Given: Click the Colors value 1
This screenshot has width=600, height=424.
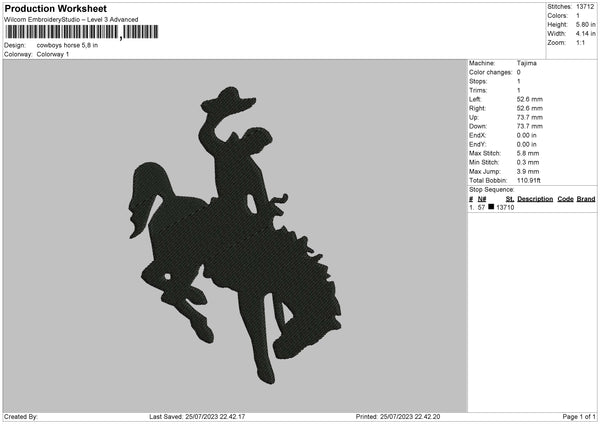Looking at the screenshot, I should pyautogui.click(x=578, y=16).
